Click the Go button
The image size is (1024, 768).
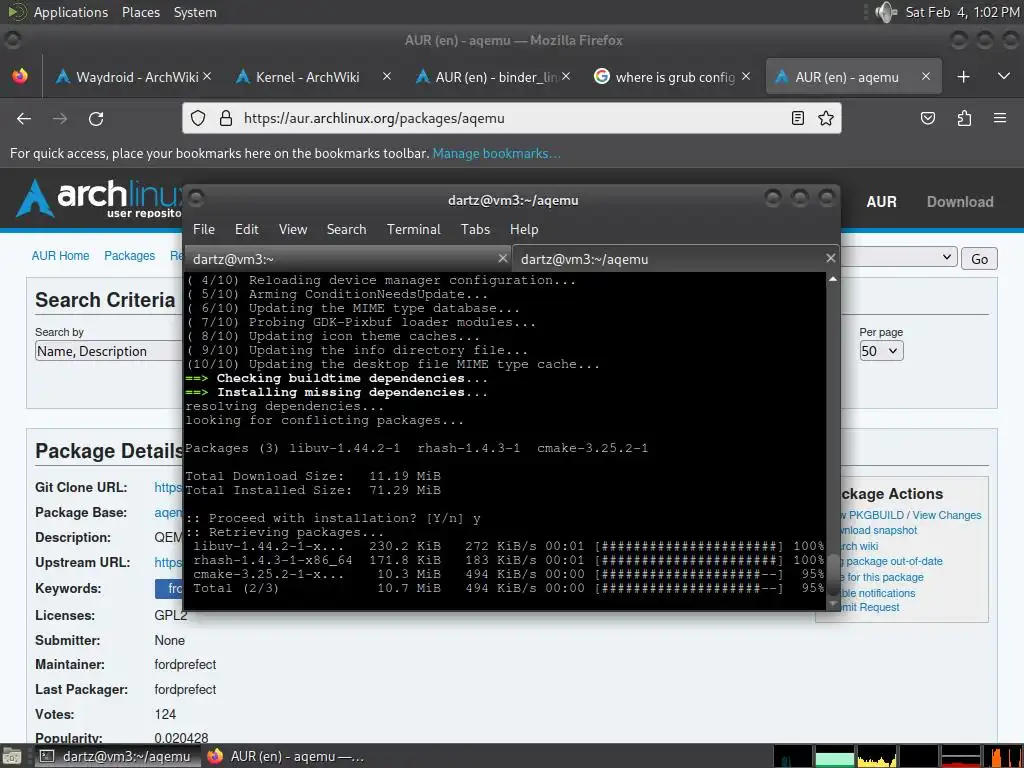coord(979,259)
